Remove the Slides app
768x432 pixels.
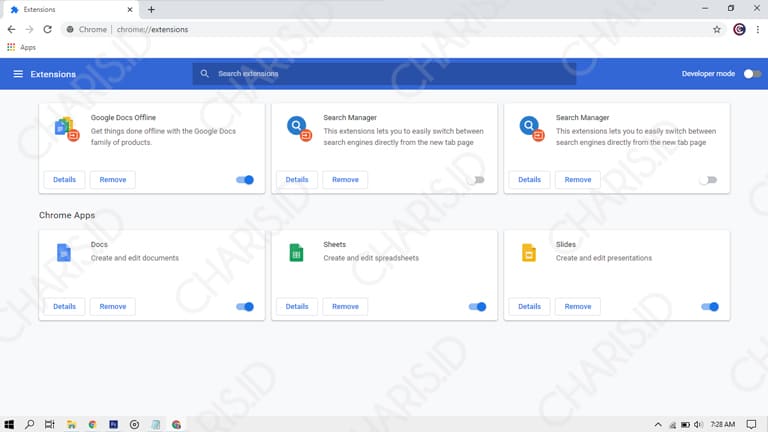578,307
